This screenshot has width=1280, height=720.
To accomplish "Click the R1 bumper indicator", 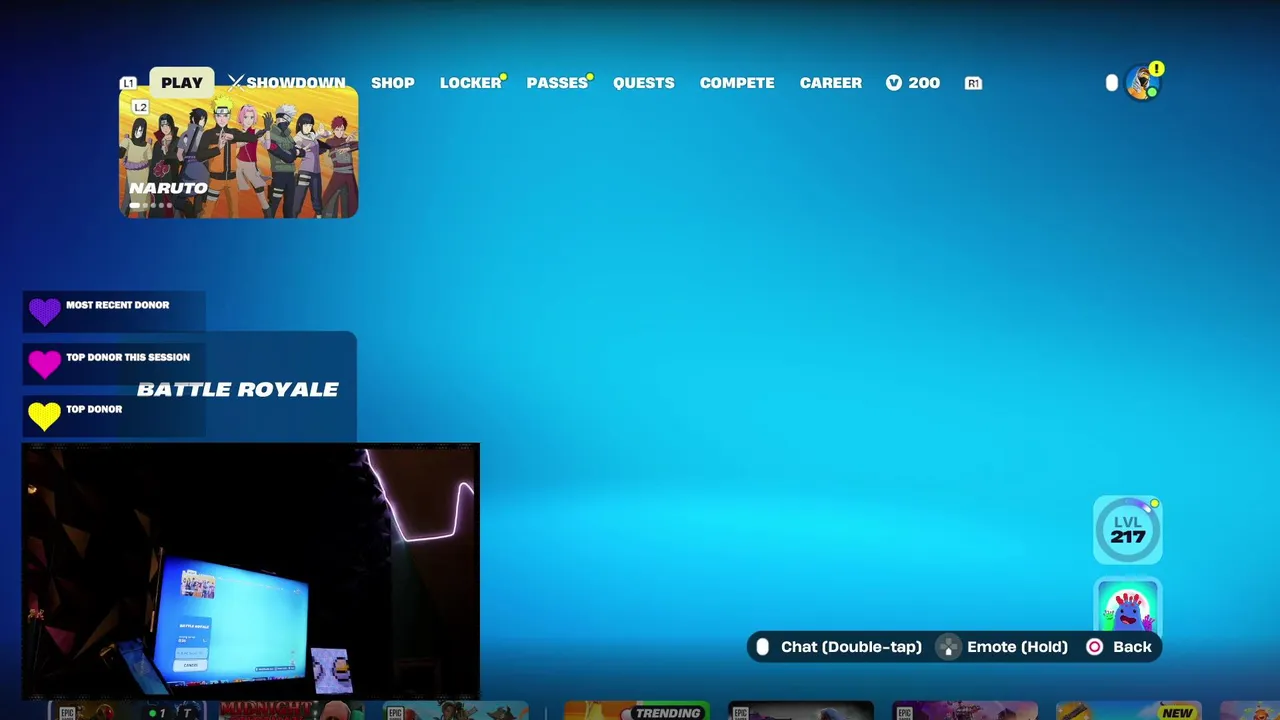I will [973, 83].
